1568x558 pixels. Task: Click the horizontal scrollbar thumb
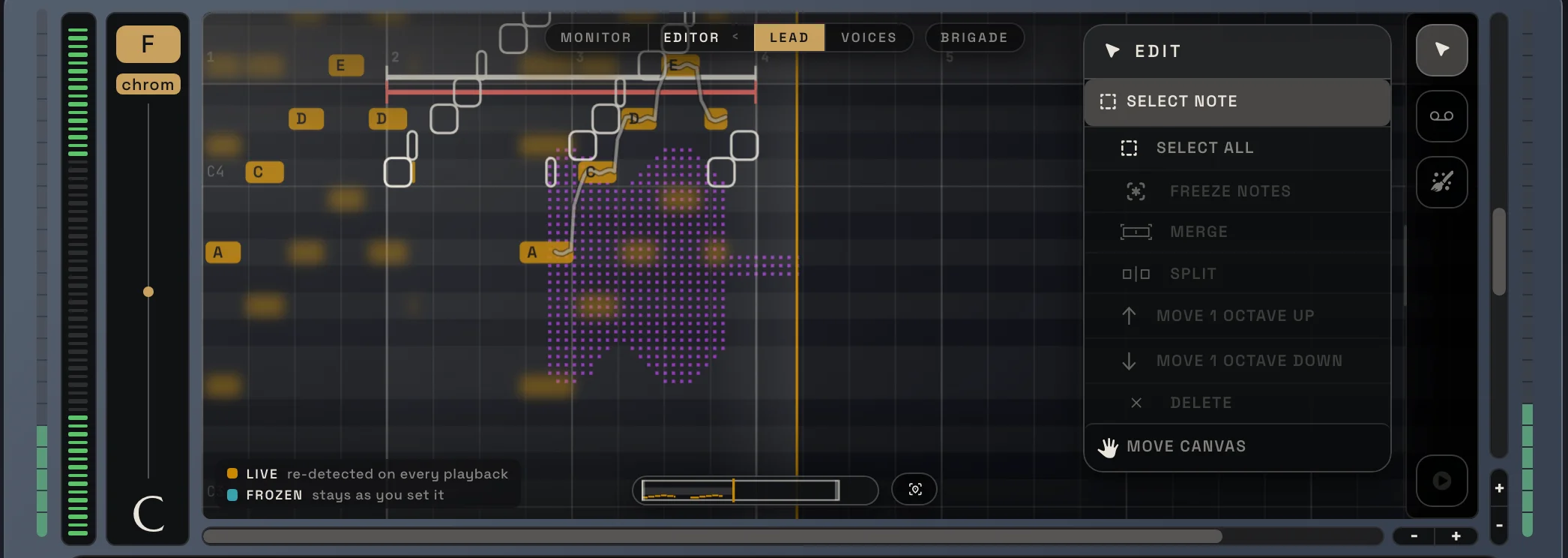pos(712,536)
